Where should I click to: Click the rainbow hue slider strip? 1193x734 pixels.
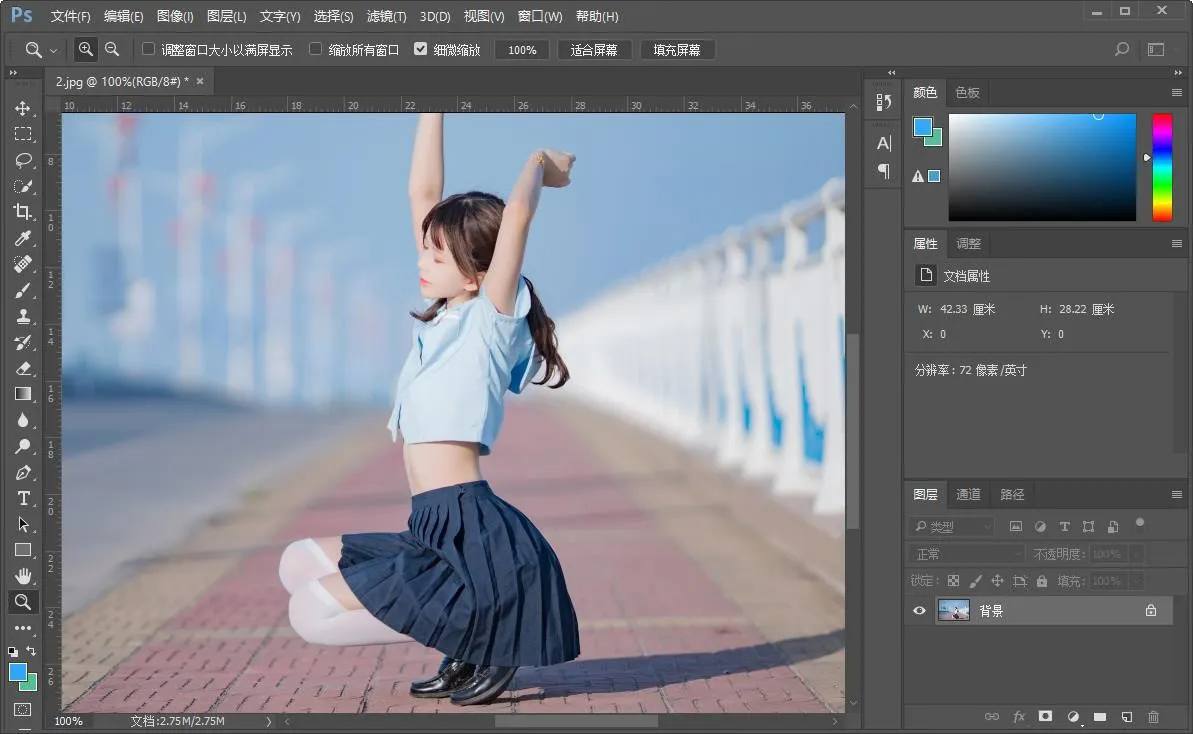click(1161, 167)
